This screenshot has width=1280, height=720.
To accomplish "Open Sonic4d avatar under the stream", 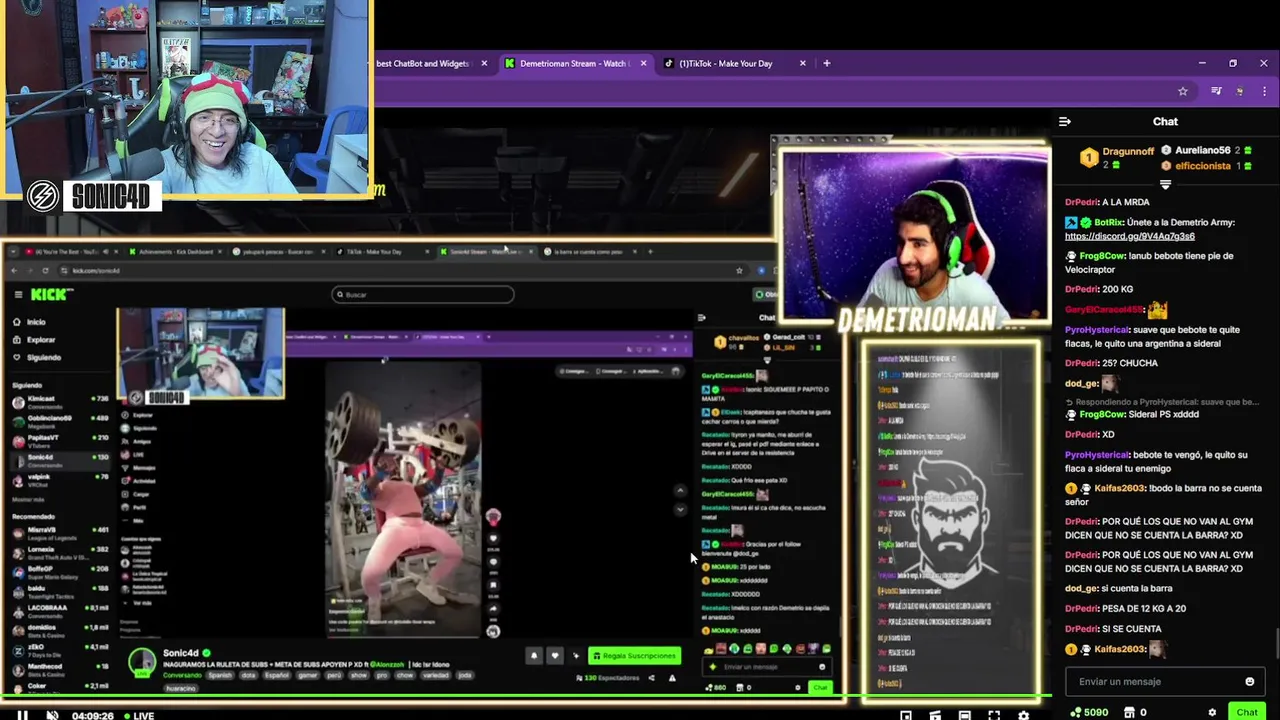I will click(x=143, y=660).
